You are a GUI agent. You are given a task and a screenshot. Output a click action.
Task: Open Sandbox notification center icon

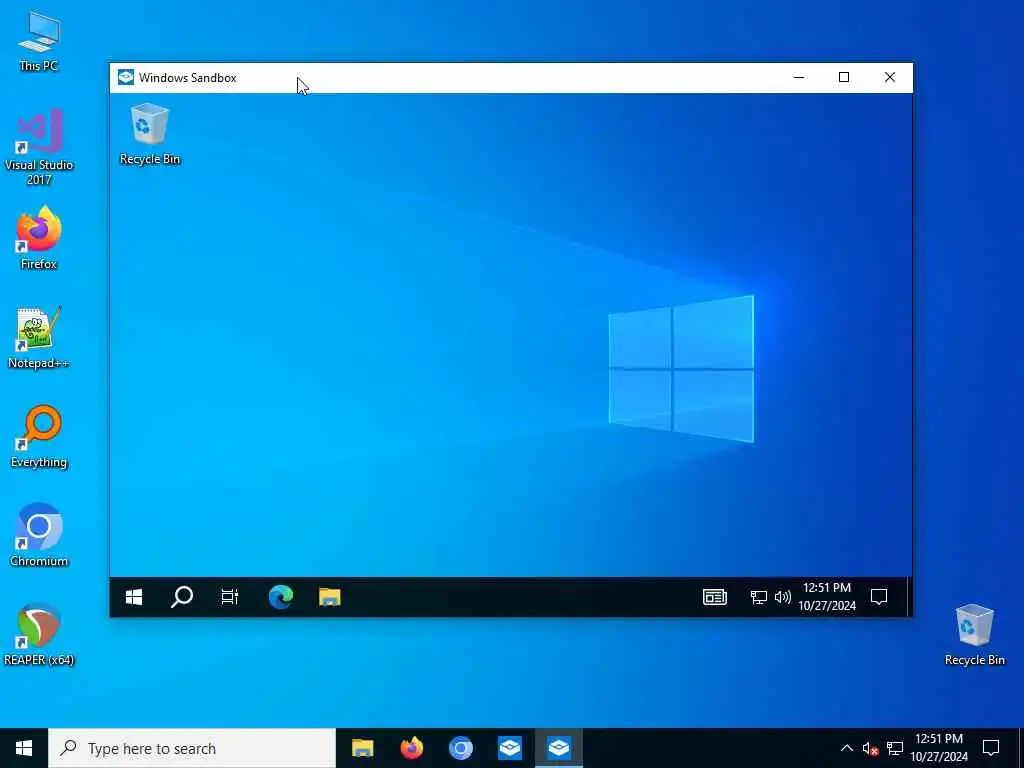click(879, 597)
